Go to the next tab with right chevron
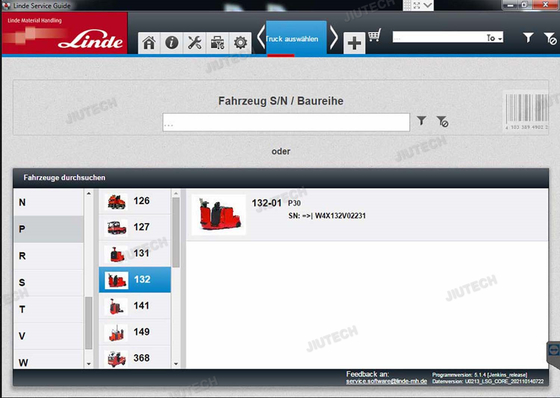This screenshot has height=398, width=560. pos(334,37)
